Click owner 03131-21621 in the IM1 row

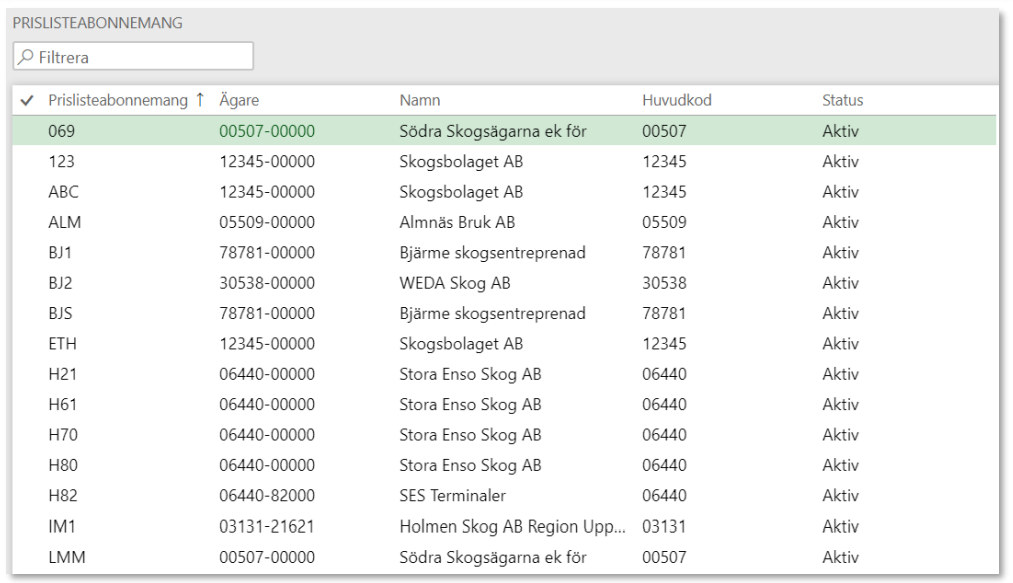click(267, 526)
